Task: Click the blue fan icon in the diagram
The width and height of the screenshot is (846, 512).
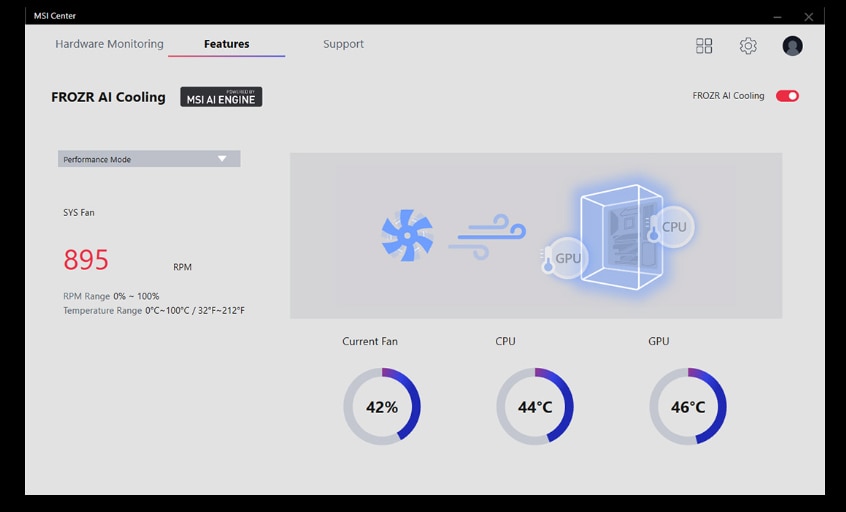Action: 407,235
